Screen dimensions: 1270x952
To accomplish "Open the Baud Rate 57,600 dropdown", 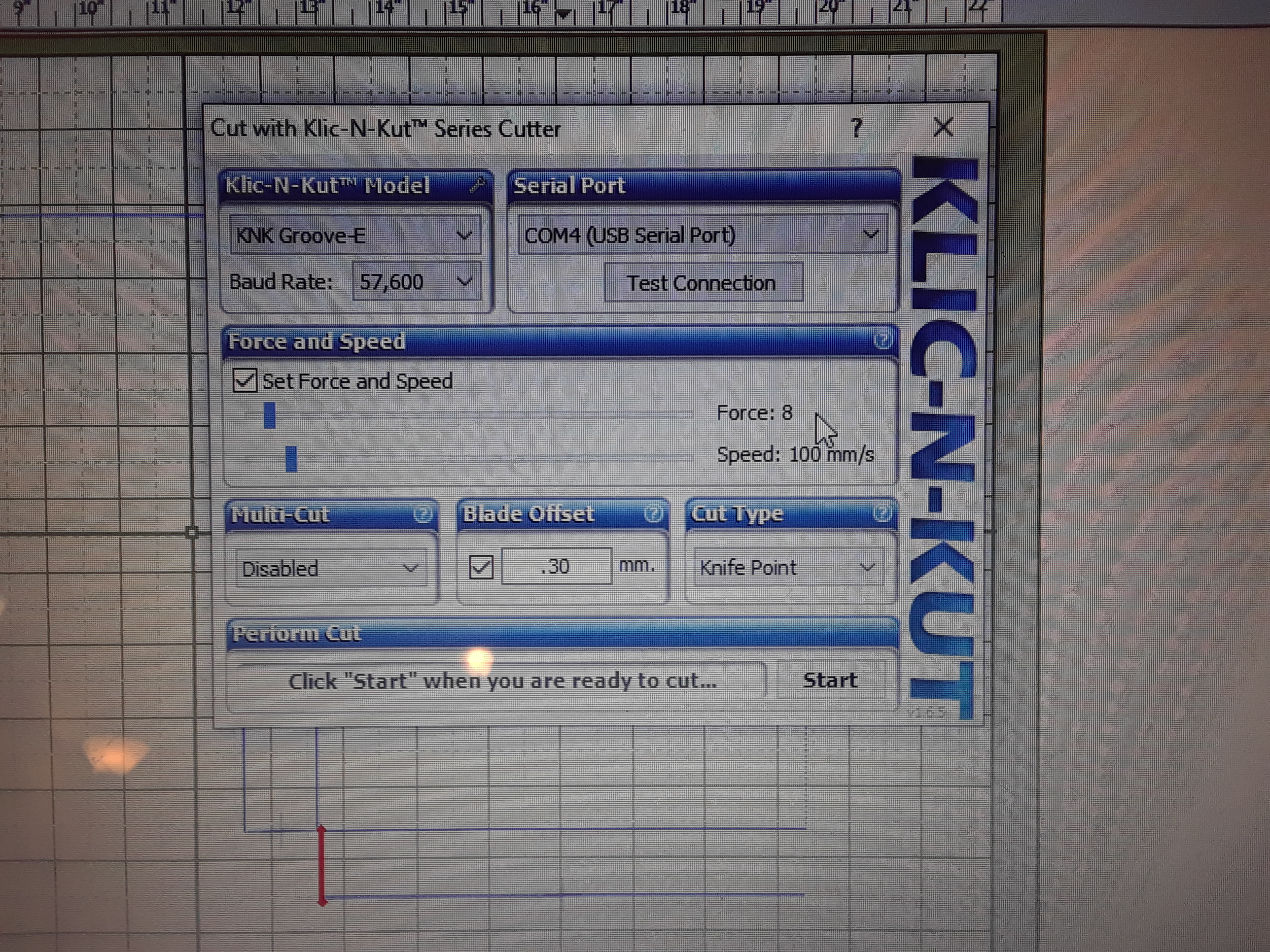I will (417, 281).
